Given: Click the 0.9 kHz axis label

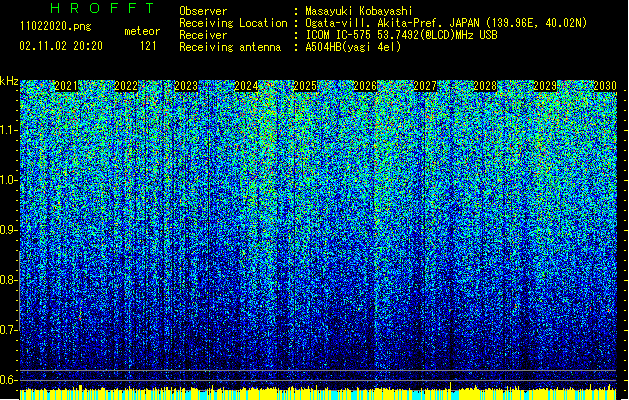Looking at the screenshot, I should (9, 230).
